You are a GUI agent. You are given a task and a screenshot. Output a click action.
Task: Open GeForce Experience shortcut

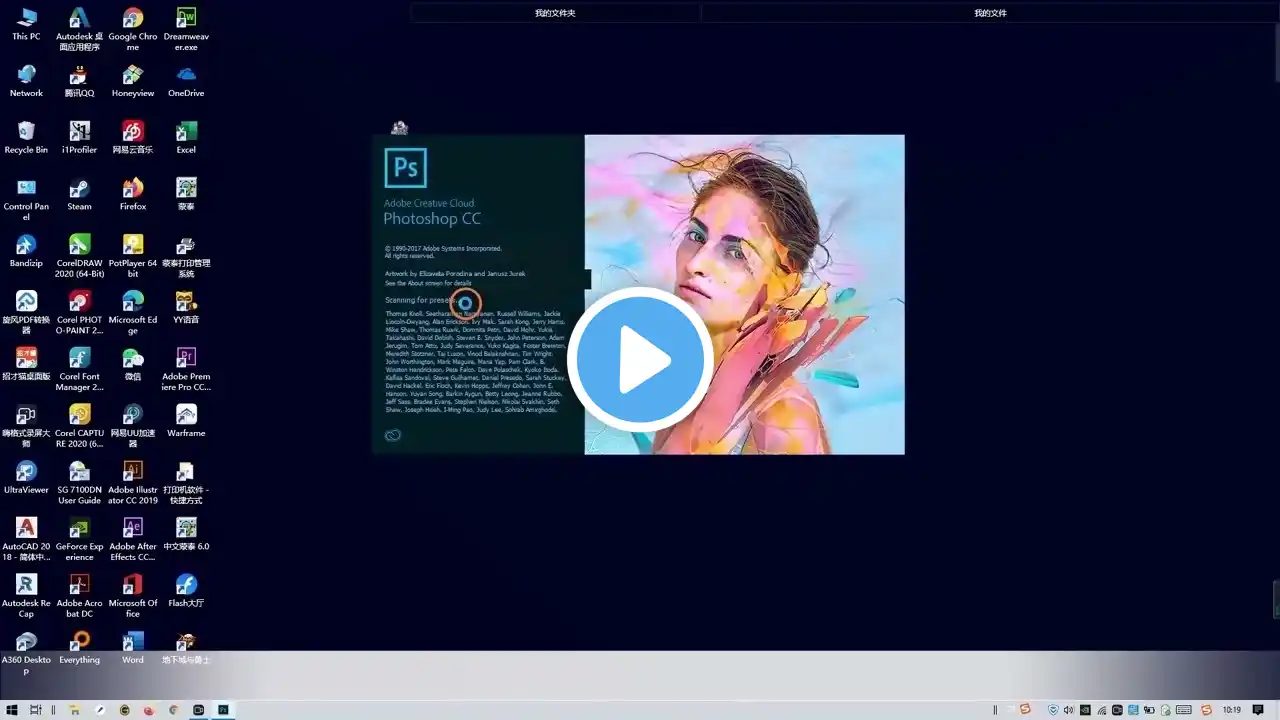tap(79, 539)
